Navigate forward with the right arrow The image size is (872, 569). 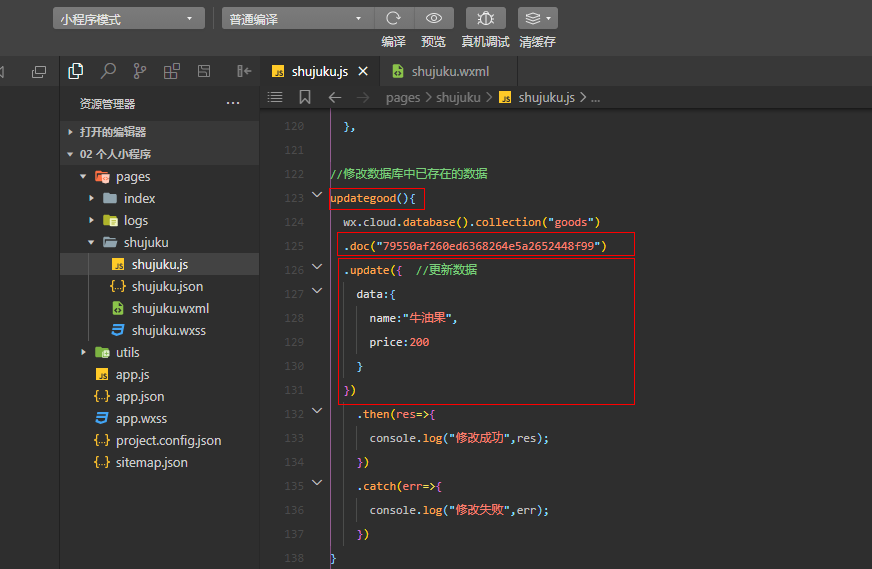coord(363,98)
